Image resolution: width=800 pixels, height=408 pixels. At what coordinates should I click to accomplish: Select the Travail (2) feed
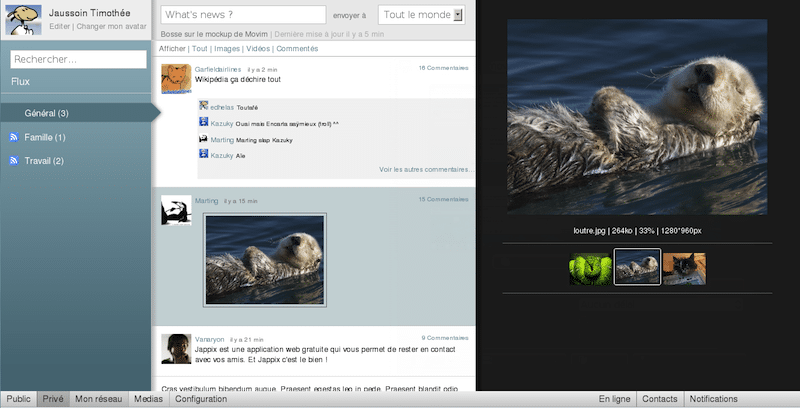point(44,161)
